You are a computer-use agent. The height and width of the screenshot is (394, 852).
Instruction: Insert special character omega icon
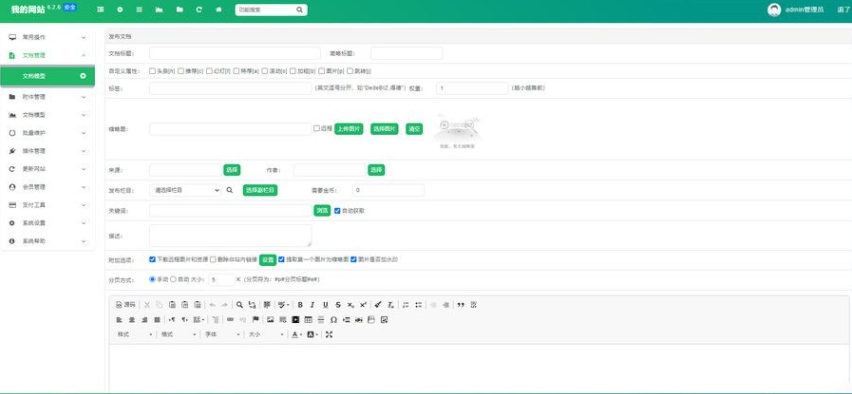click(x=334, y=320)
